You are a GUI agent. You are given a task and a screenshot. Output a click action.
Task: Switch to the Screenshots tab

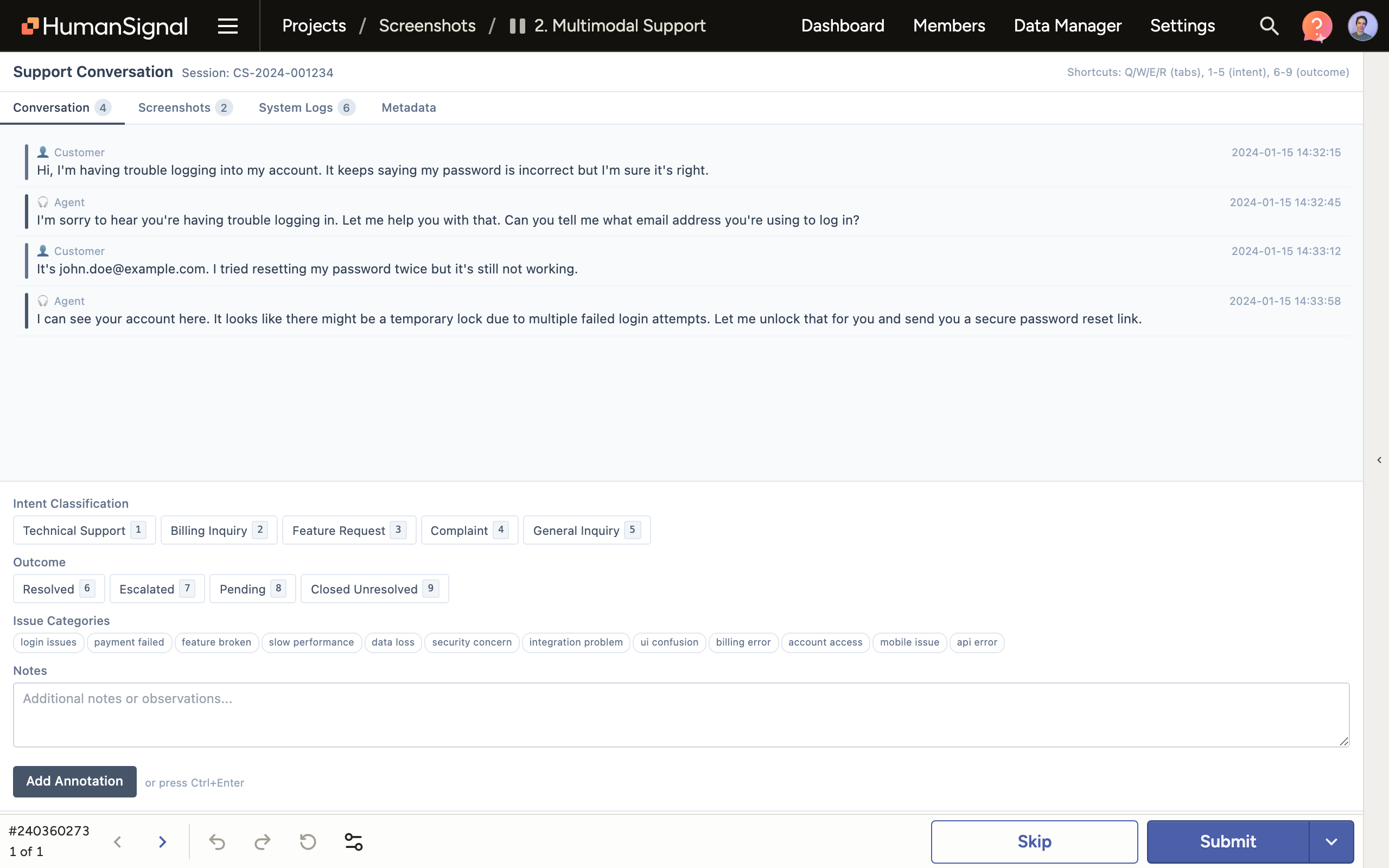click(184, 108)
